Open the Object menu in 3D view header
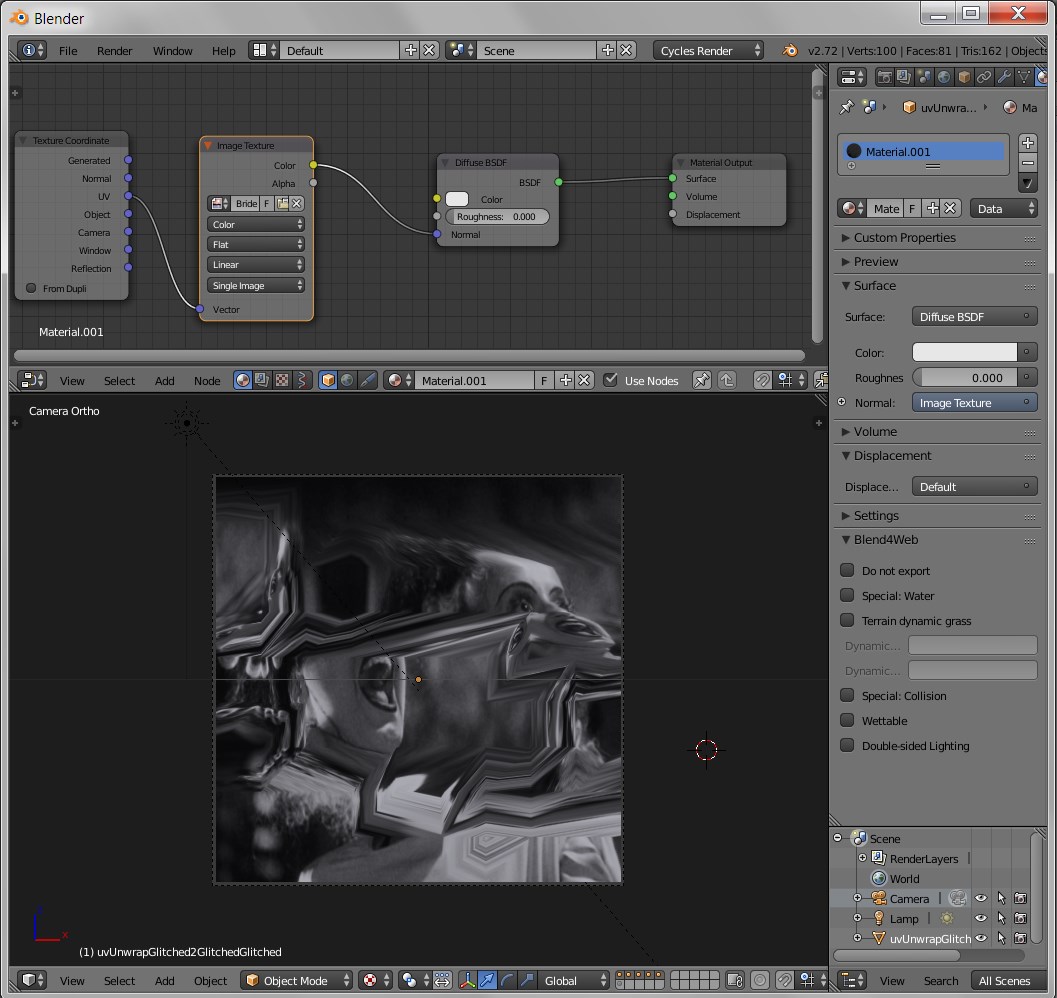This screenshot has height=998, width=1057. click(x=210, y=980)
